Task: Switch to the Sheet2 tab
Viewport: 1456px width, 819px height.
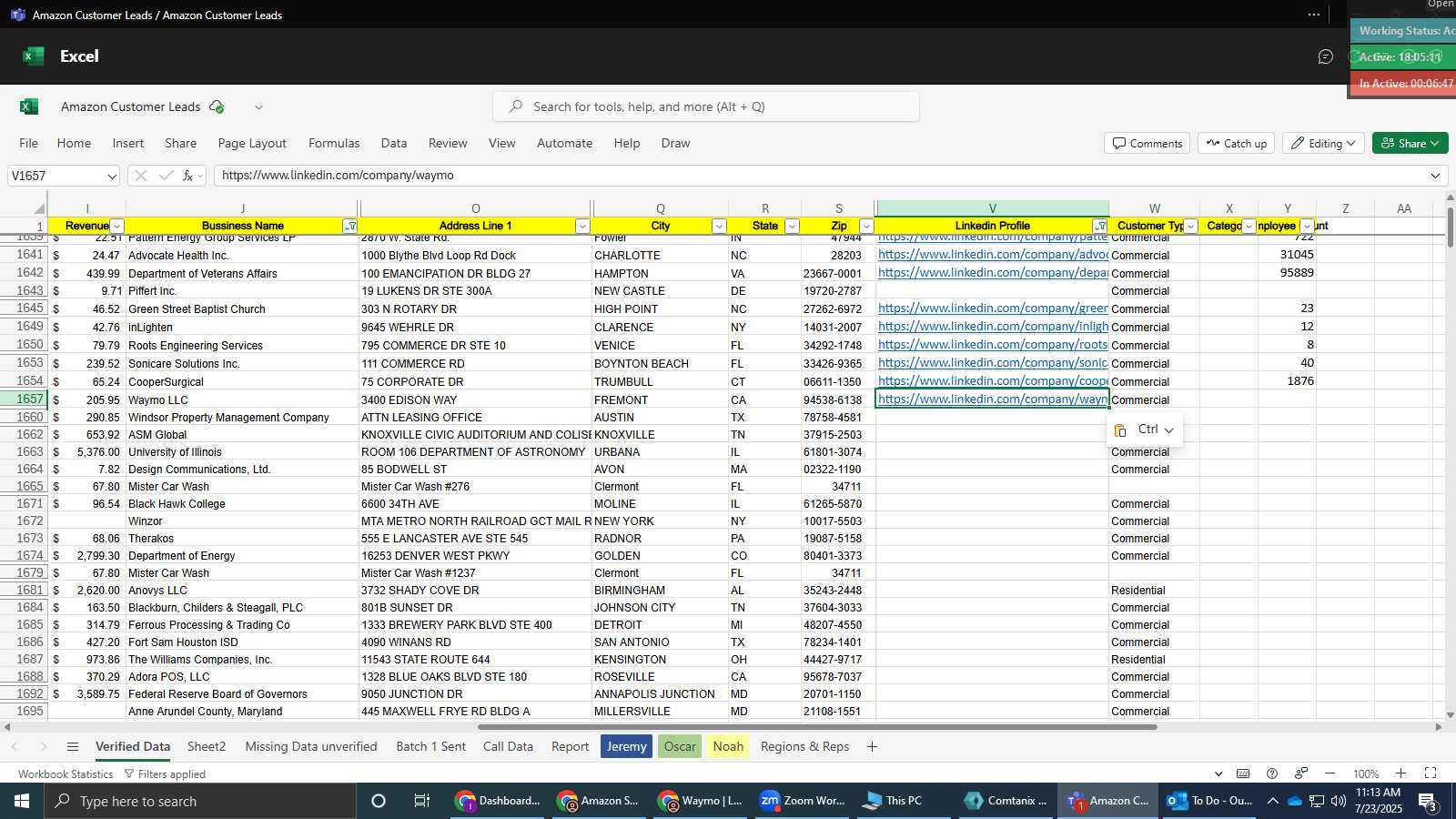Action: tap(207, 747)
